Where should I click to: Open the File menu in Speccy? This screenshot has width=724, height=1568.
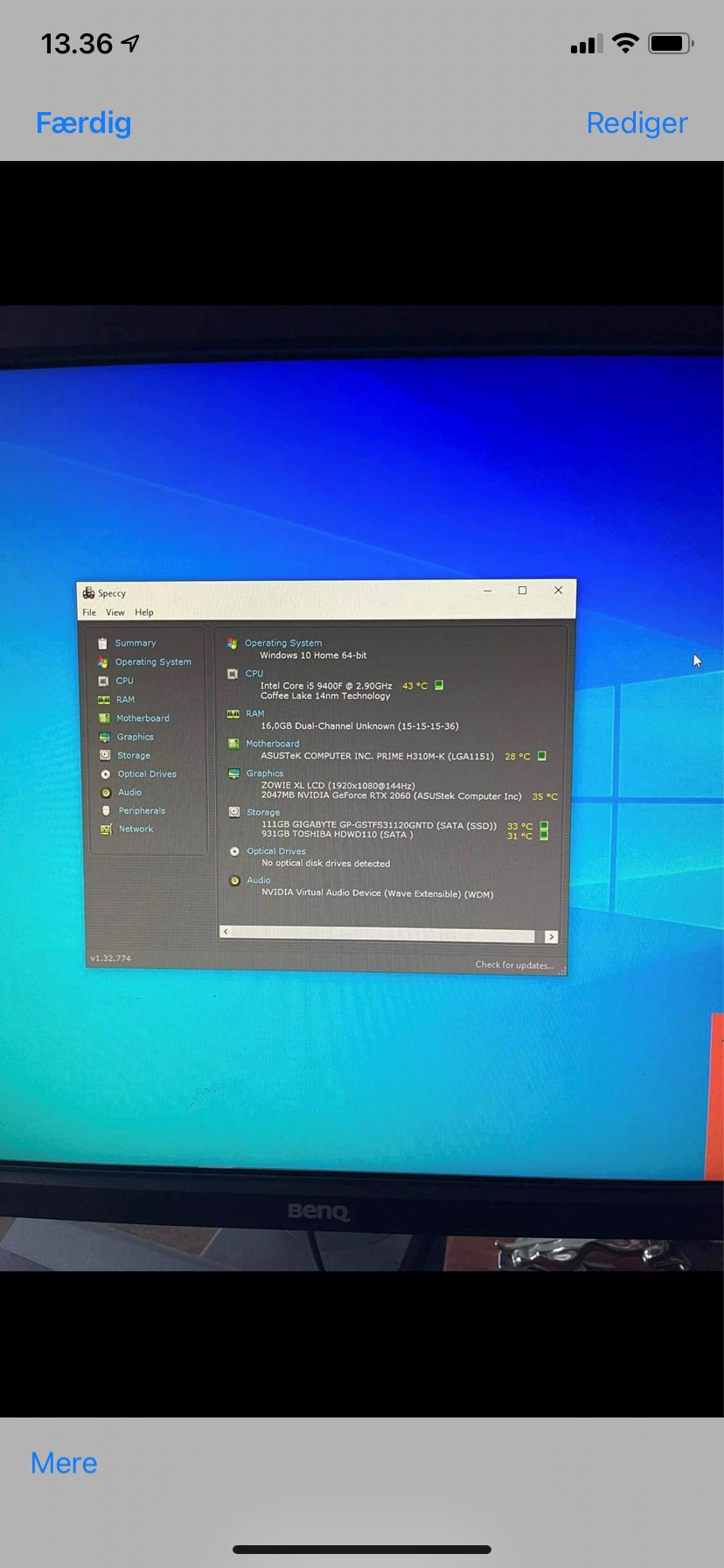[x=89, y=612]
